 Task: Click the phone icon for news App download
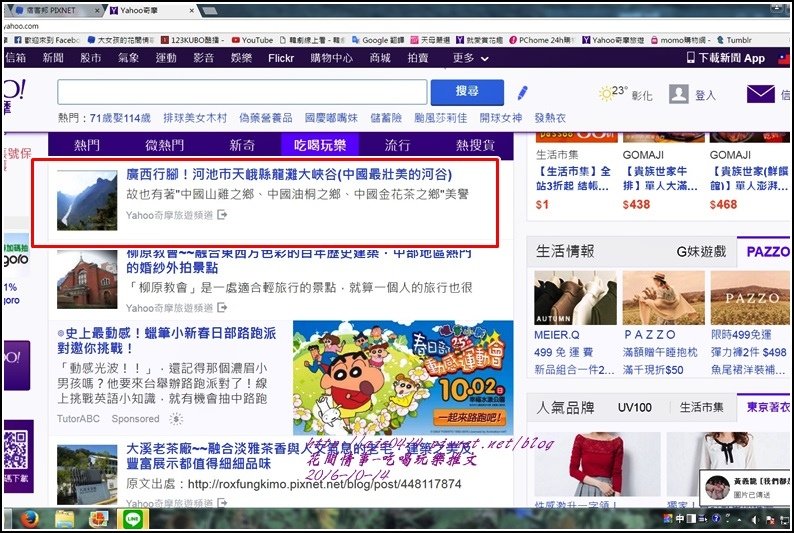pyautogui.click(x=690, y=58)
